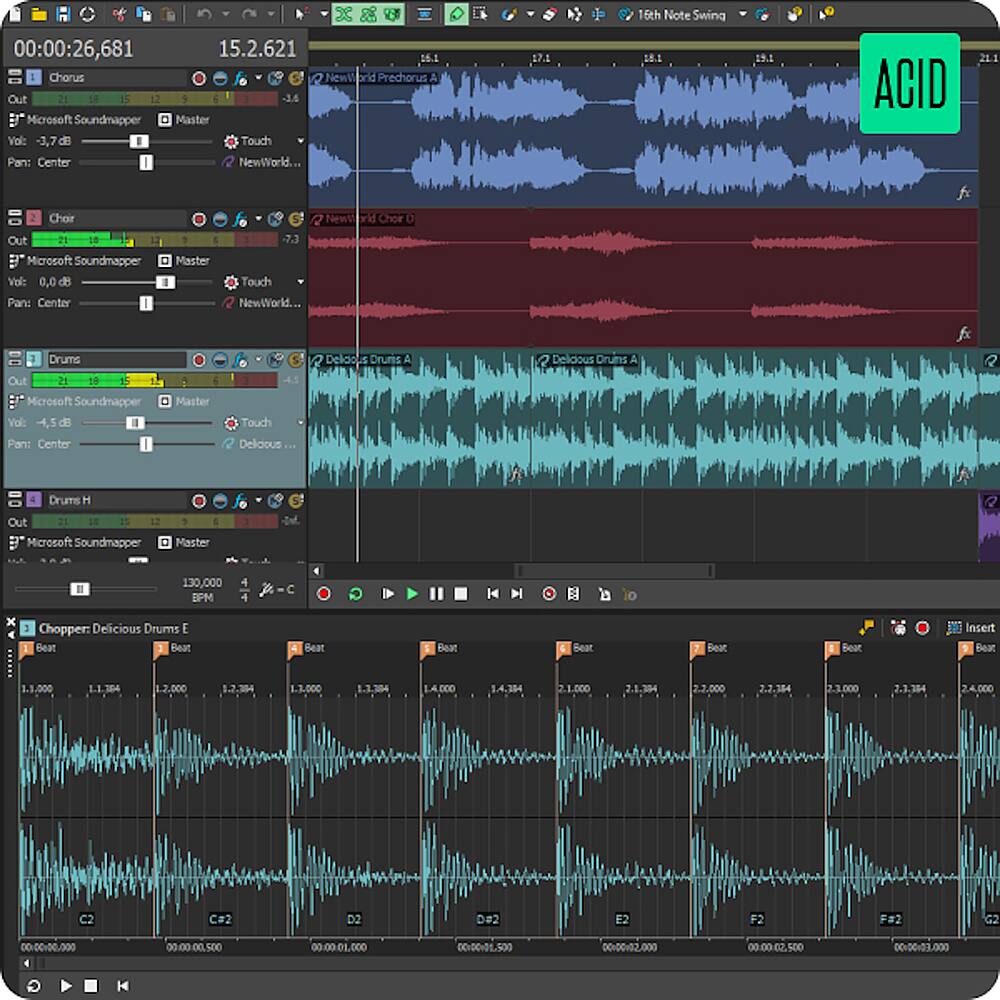Open the Undo history dropdown arrow
The image size is (1000, 1000).
click(225, 14)
